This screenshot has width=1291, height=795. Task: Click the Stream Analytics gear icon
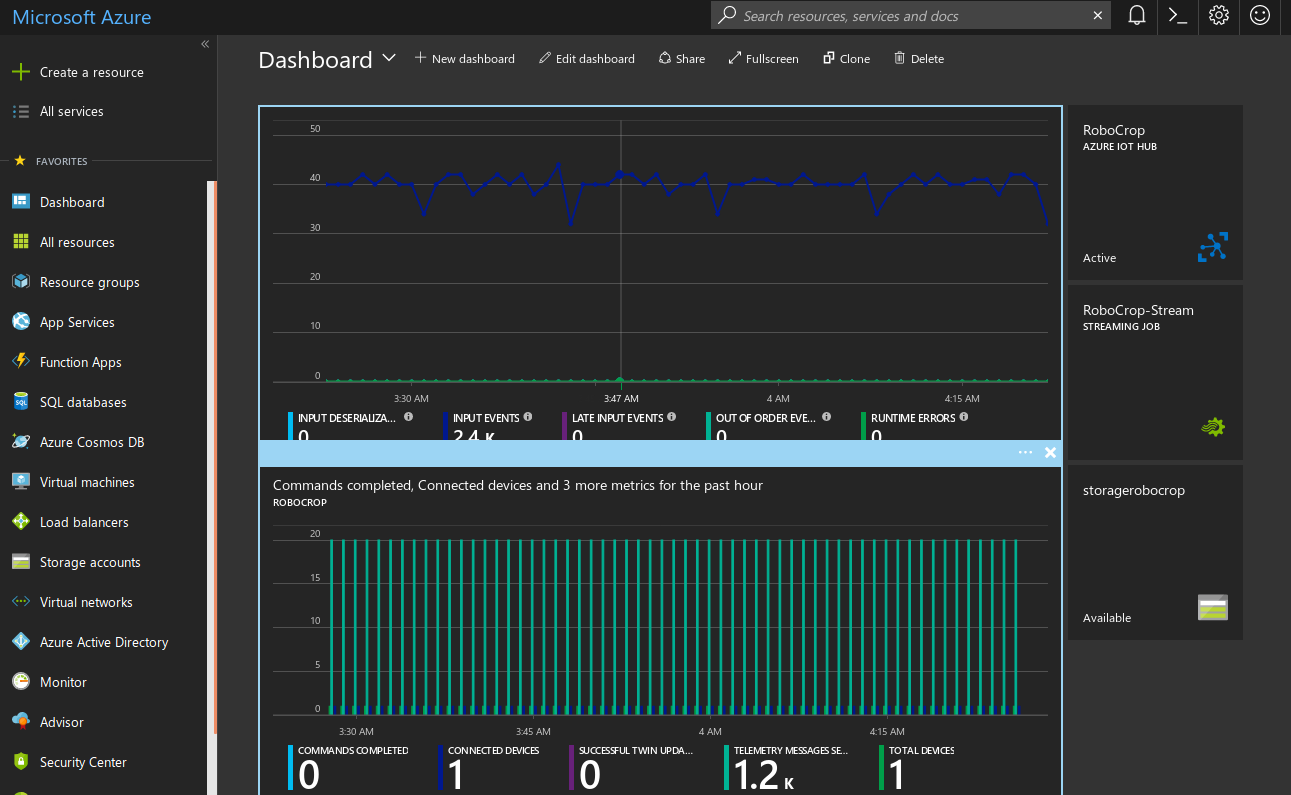1212,427
